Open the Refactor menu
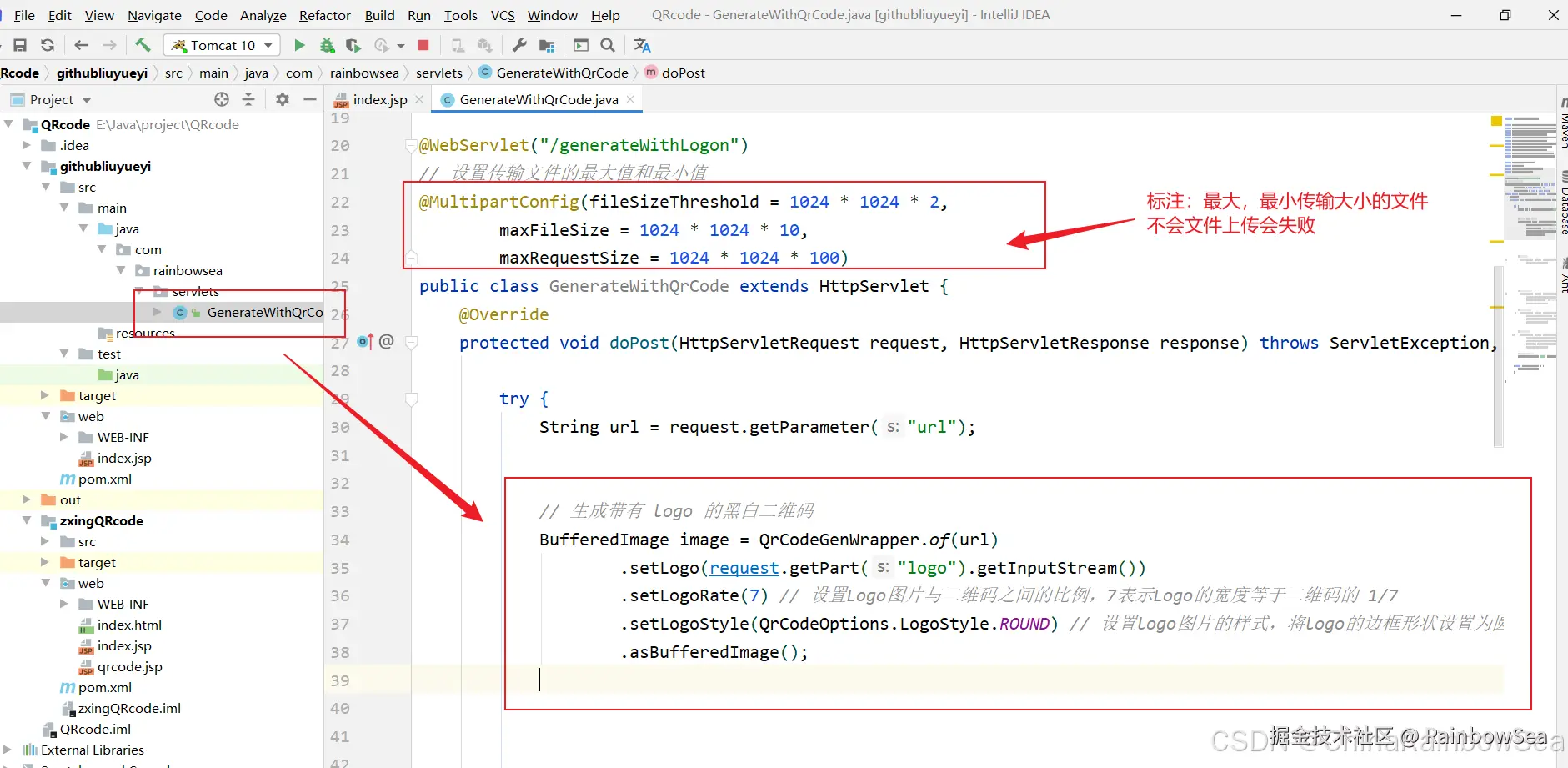This screenshot has height=768, width=1568. (325, 15)
